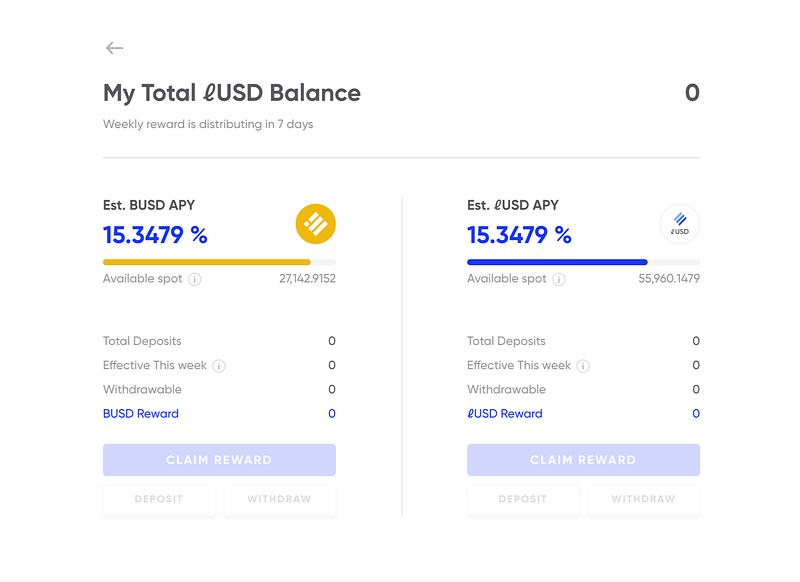This screenshot has height=582, width=800.
Task: Click the blue ℓUSD available spot progress bar
Action: pos(557,262)
